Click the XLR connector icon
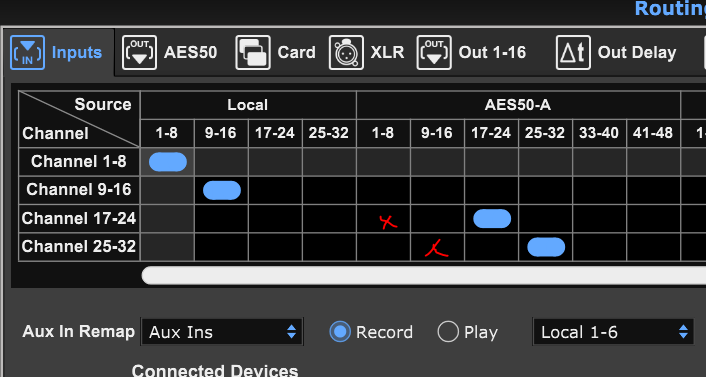This screenshot has height=377, width=706. pyautogui.click(x=346, y=53)
